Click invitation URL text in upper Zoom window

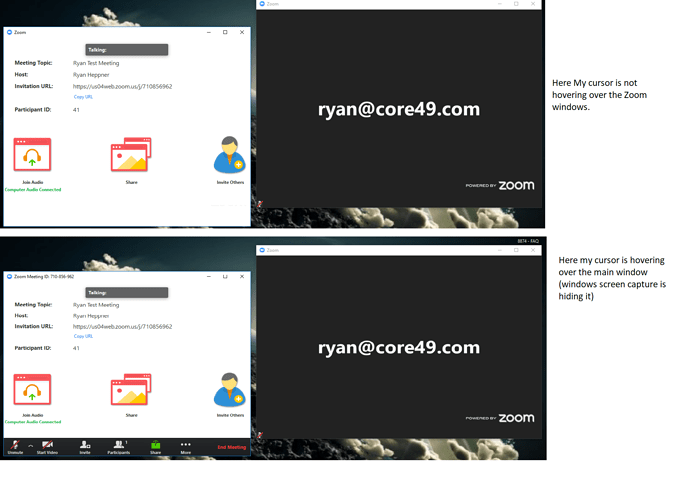(x=123, y=87)
